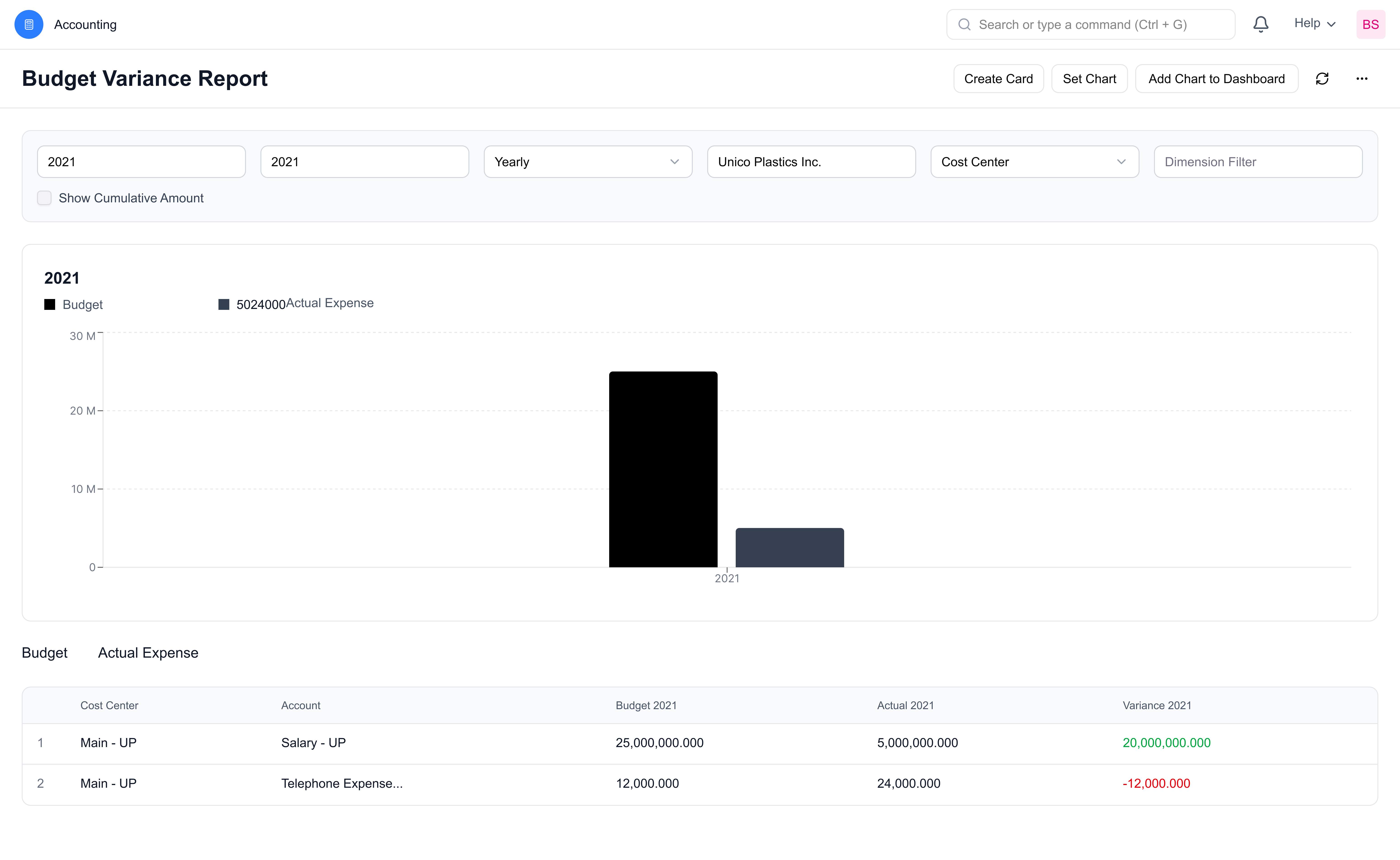The image size is (1400, 860).
Task: Click the Actual 2021 column header
Action: 905,705
